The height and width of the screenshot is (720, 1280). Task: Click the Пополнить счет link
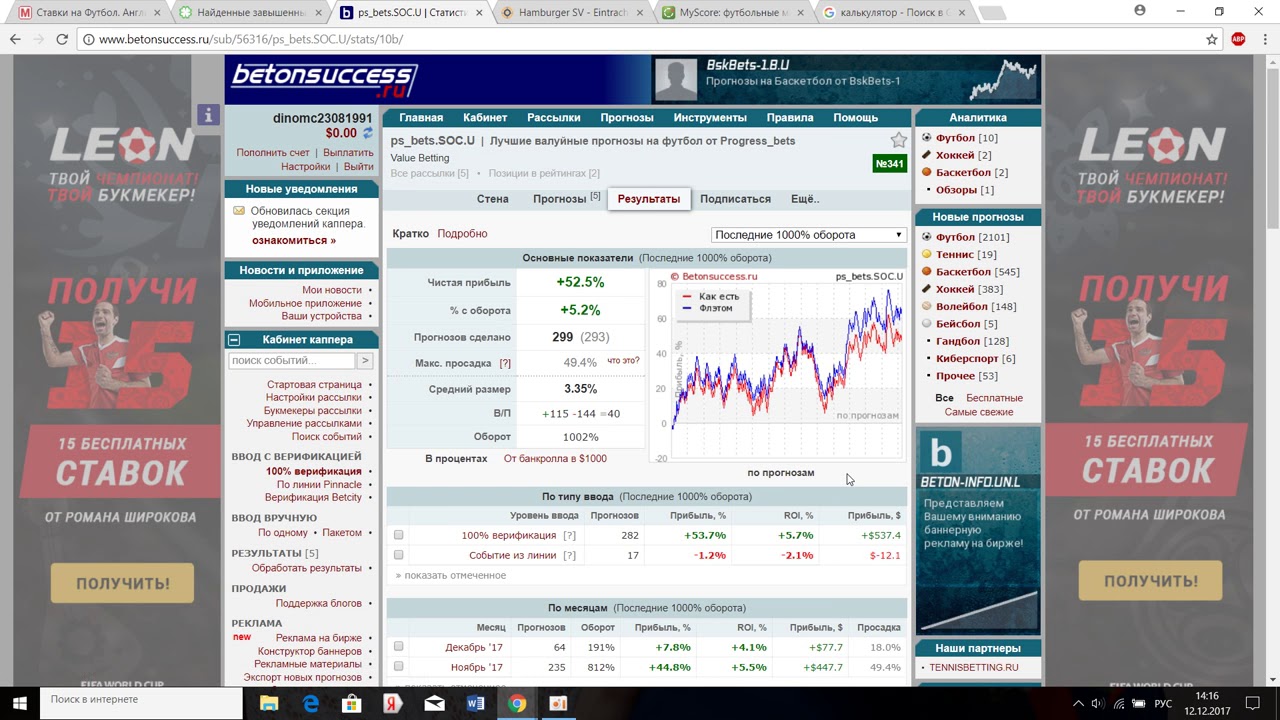(x=273, y=153)
